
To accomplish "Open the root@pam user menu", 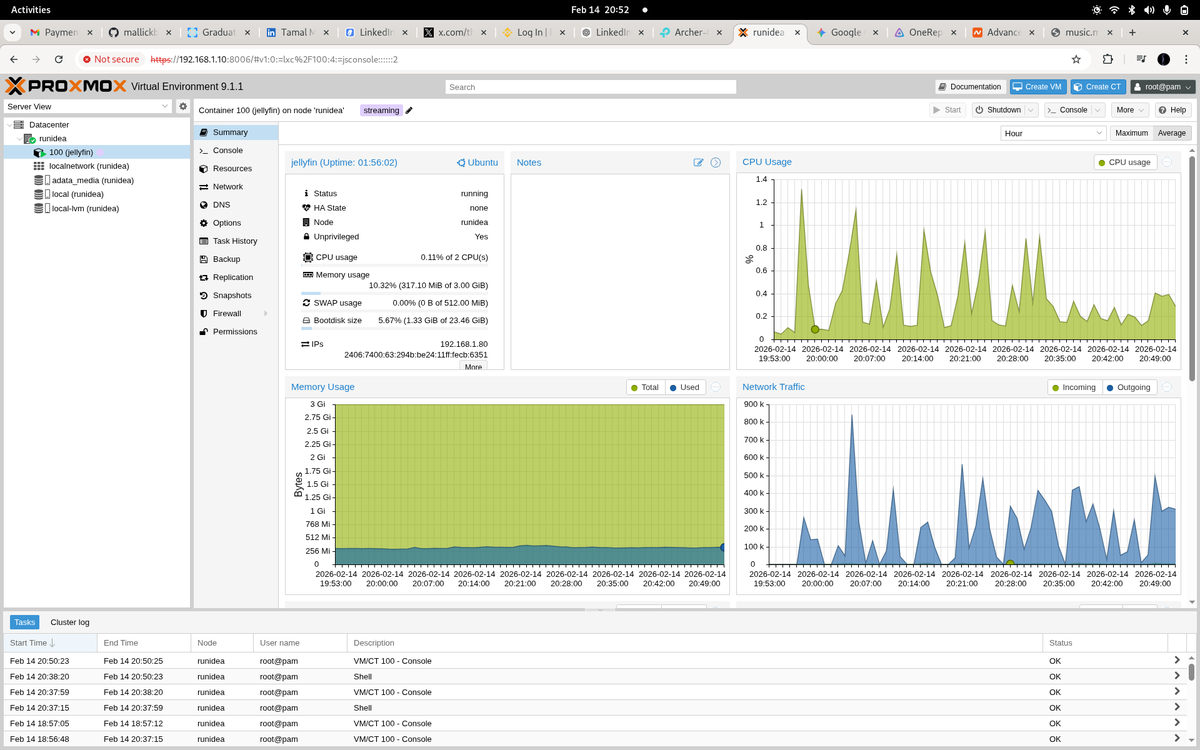I will [1163, 87].
